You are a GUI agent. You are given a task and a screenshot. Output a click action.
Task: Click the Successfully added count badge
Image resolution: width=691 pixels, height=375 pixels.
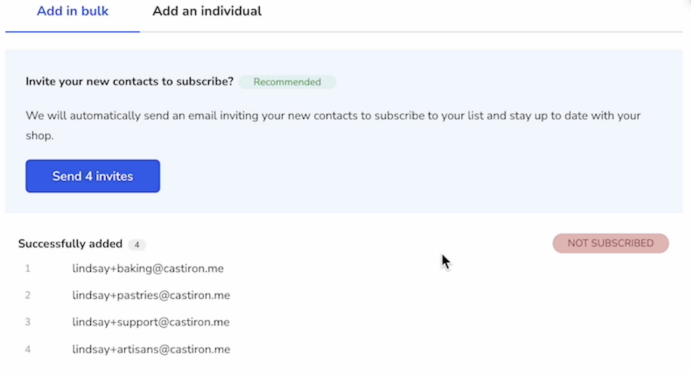[137, 245]
